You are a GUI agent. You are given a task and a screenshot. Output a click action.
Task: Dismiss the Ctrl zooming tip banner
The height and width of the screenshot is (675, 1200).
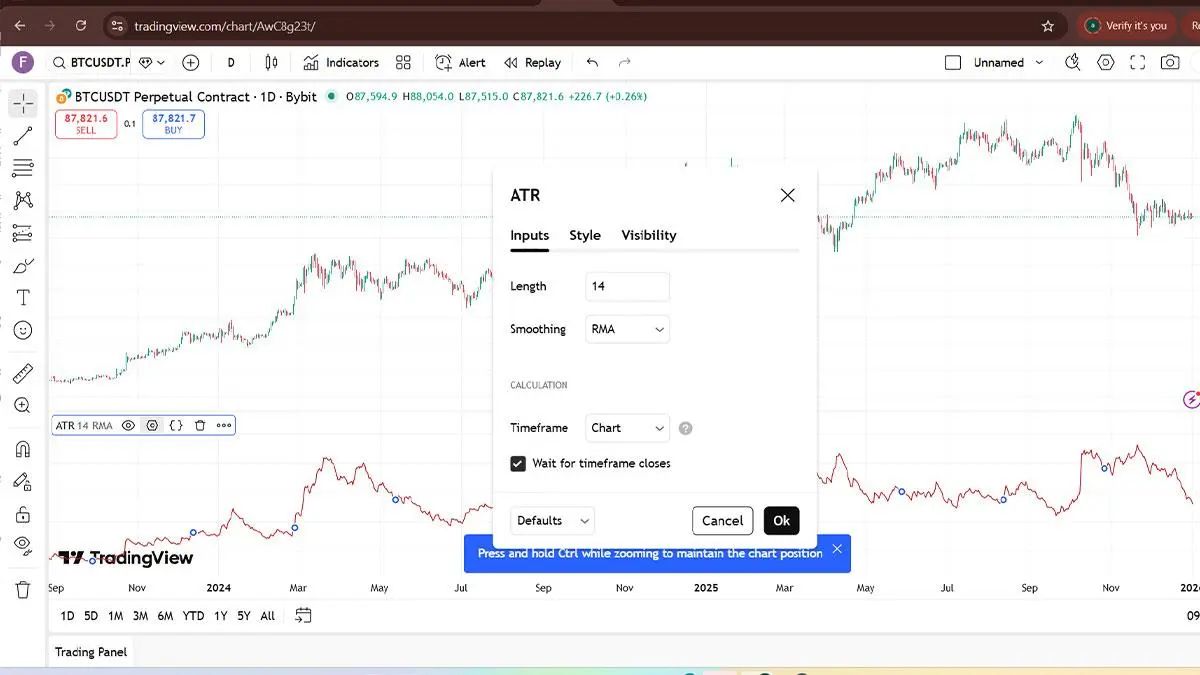[x=837, y=548]
